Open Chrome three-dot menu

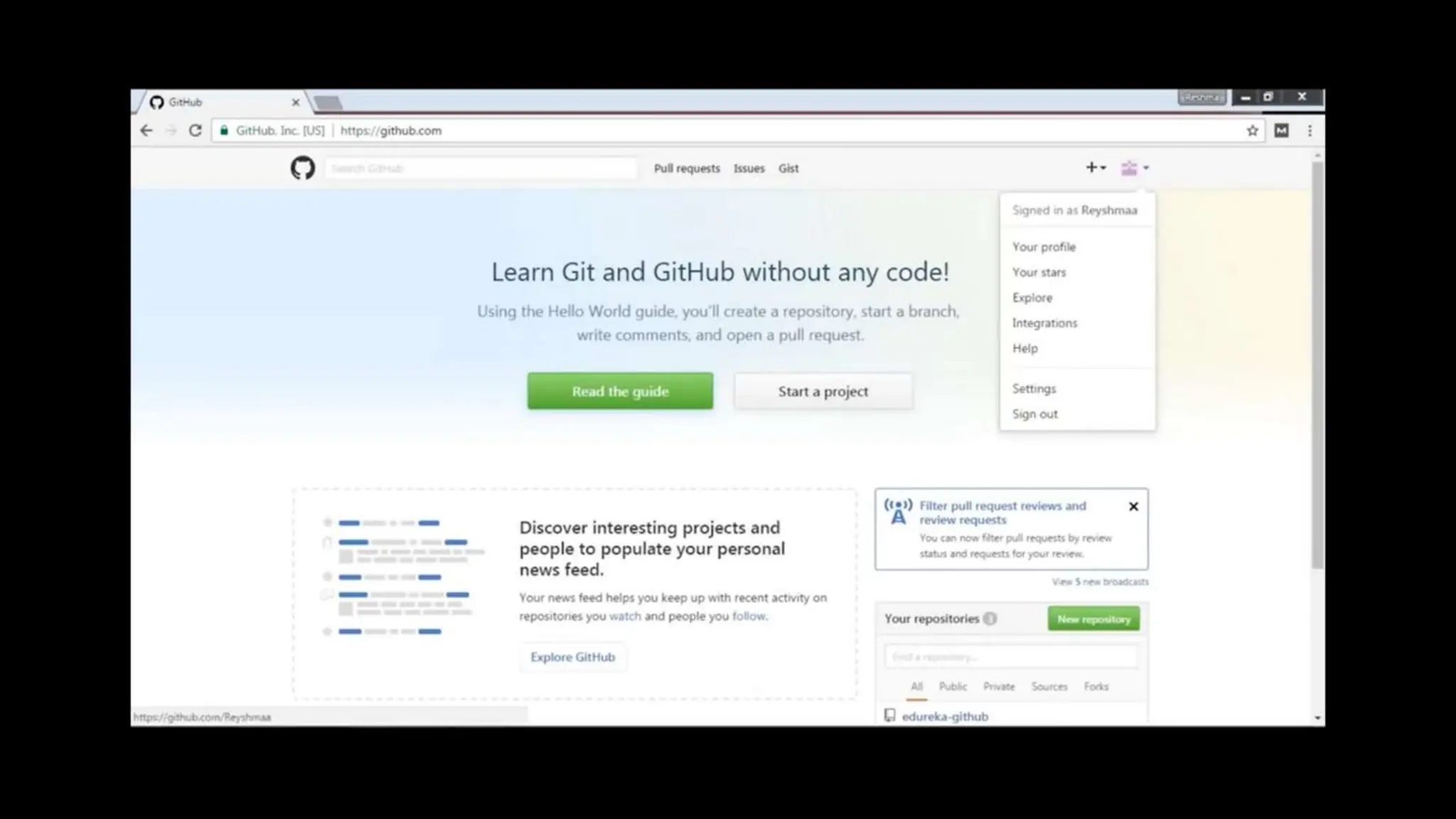coord(1310,130)
